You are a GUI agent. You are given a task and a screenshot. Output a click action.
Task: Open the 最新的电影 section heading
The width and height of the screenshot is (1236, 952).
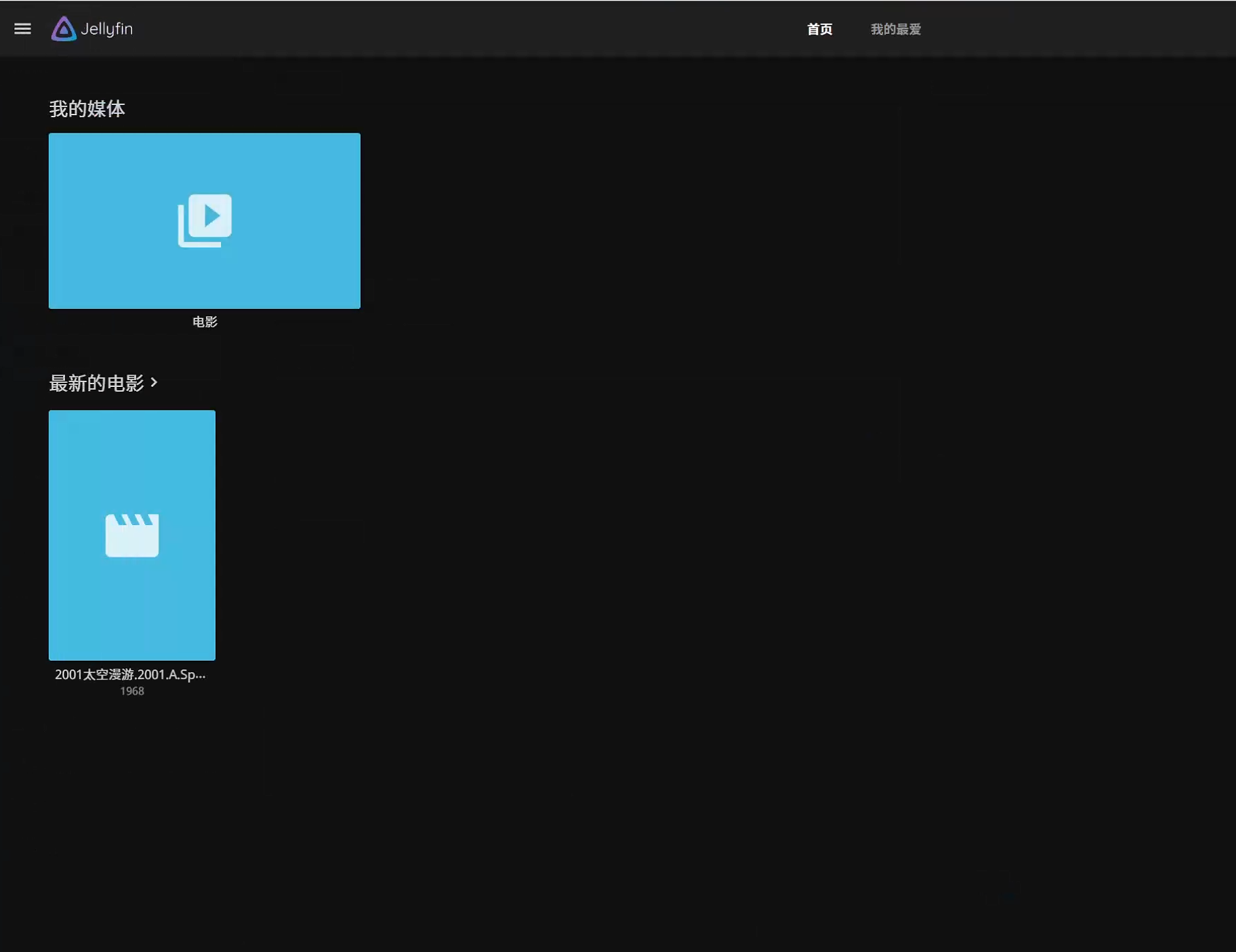pos(96,383)
